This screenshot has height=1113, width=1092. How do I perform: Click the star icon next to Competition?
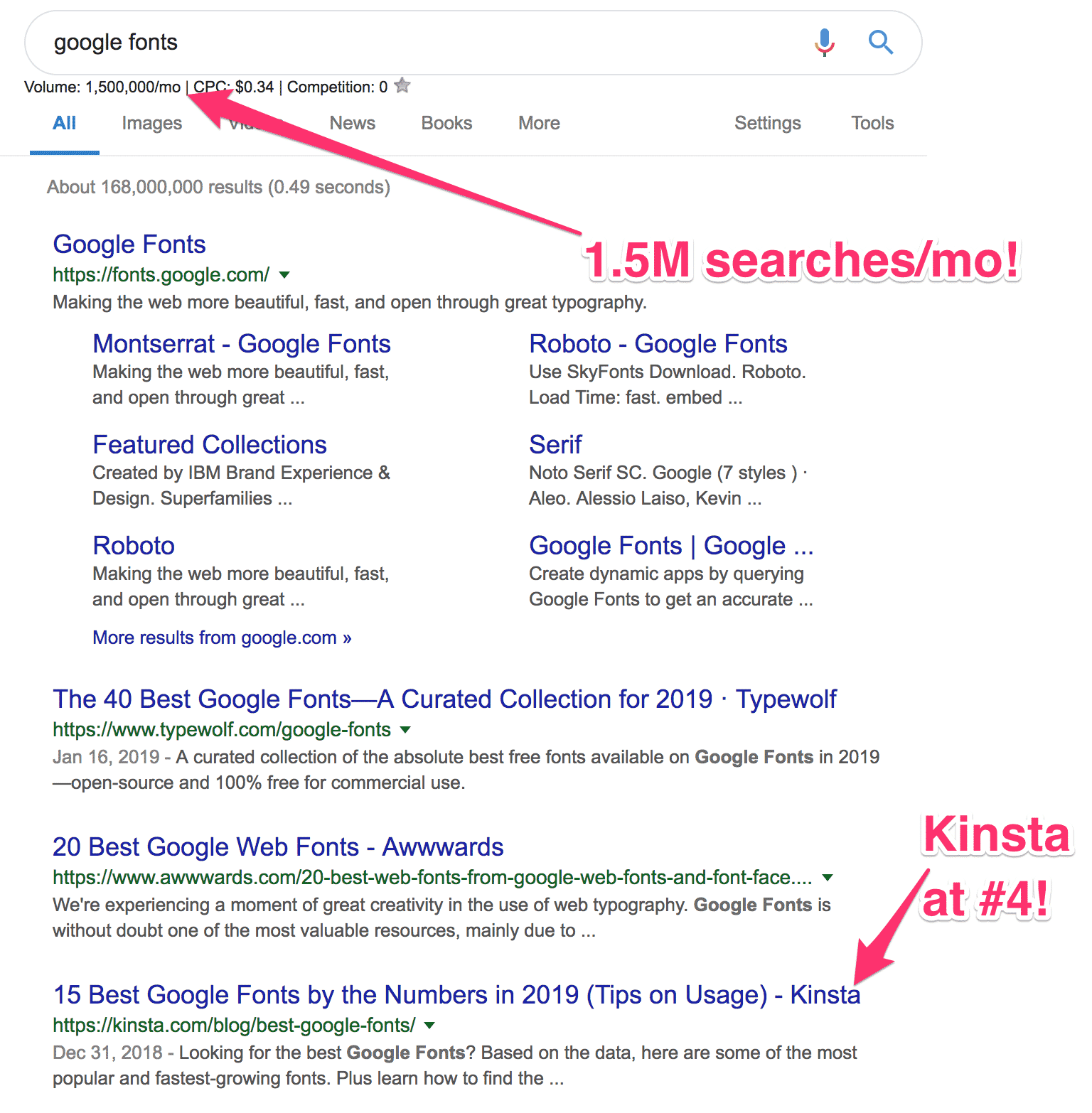[402, 85]
